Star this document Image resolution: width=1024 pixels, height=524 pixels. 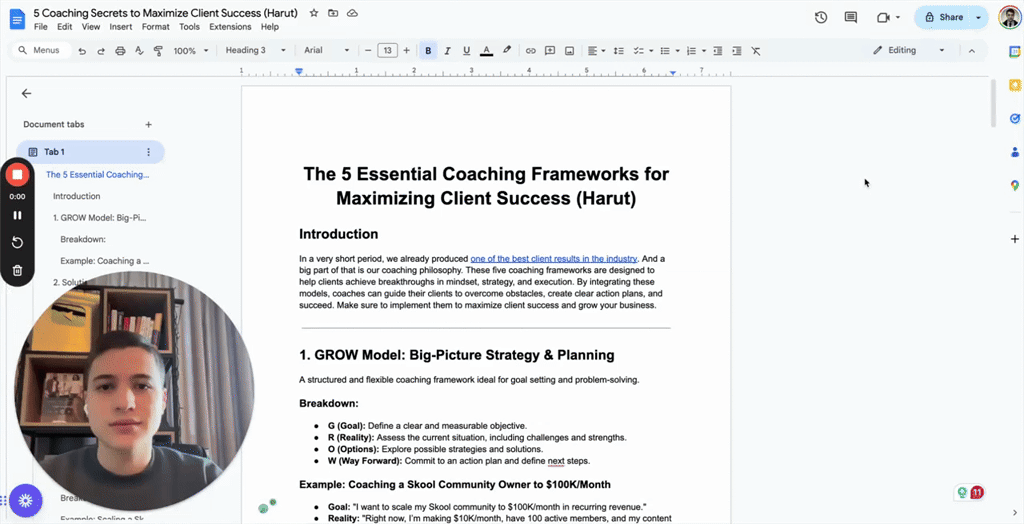313,13
